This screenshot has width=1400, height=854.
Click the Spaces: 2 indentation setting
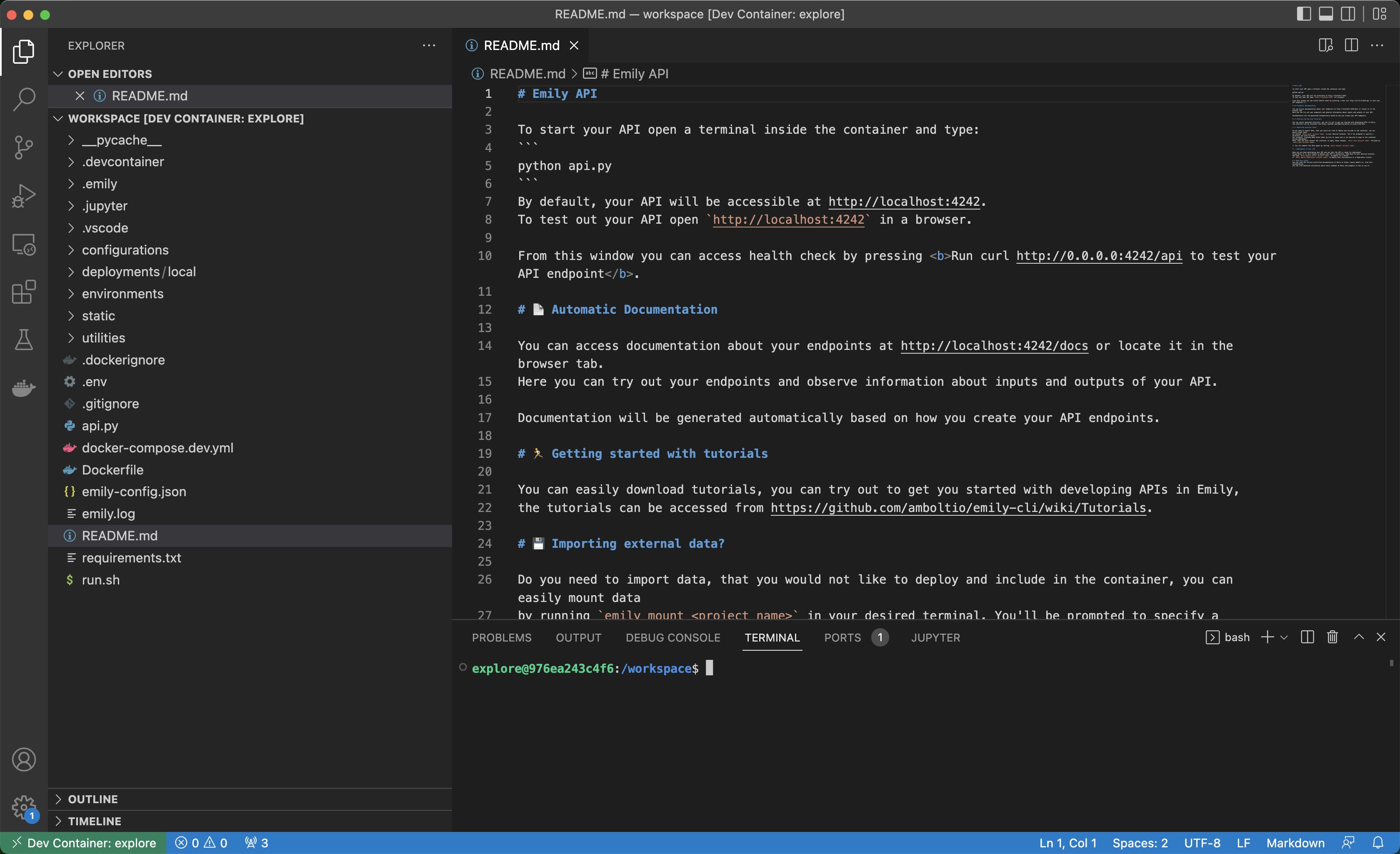tap(1140, 843)
